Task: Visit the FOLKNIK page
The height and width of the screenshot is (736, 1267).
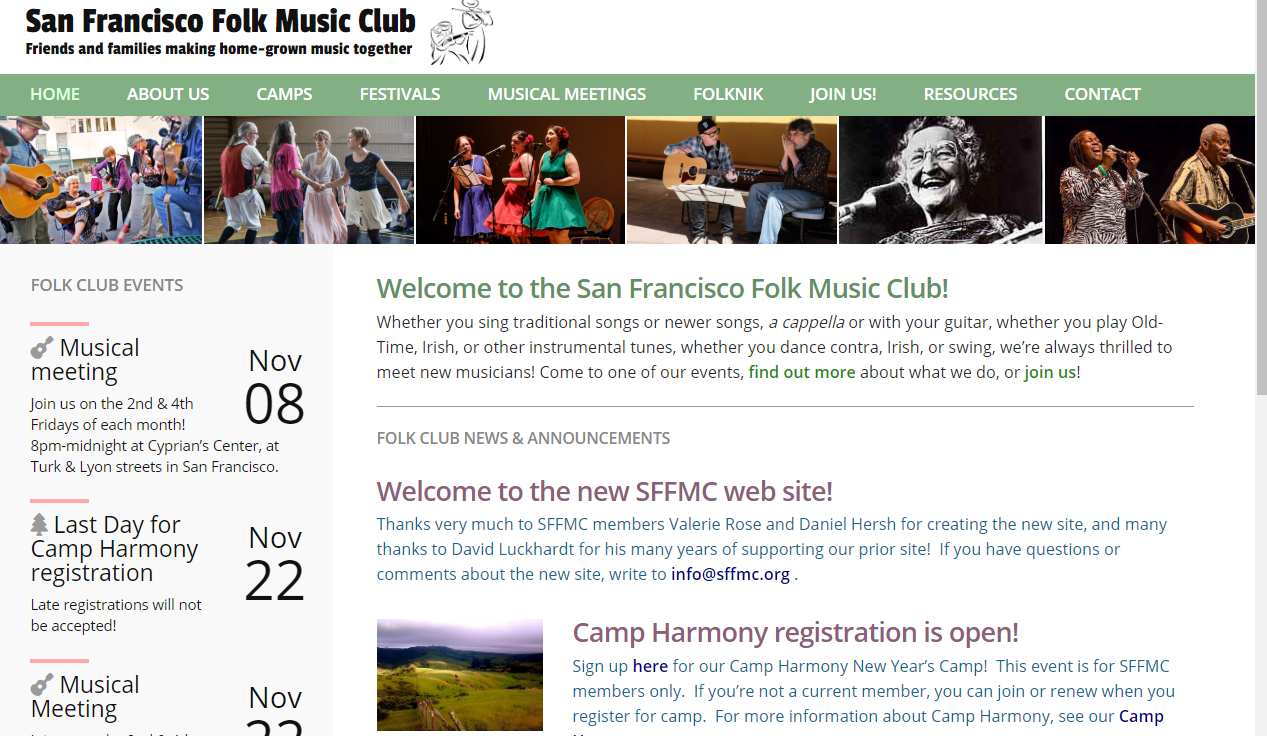Action: [x=728, y=94]
